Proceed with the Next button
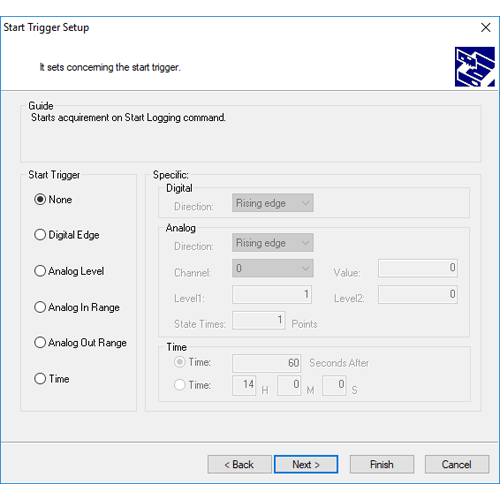Image resolution: width=500 pixels, height=500 pixels. click(306, 464)
